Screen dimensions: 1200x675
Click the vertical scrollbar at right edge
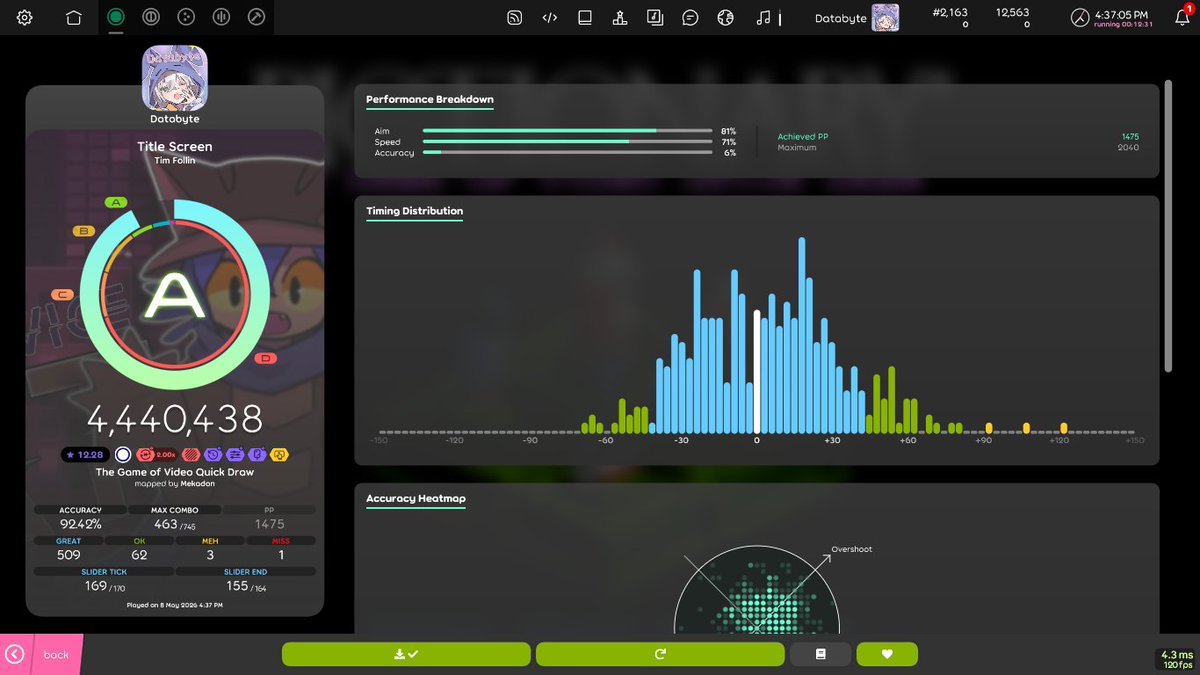(1168, 228)
